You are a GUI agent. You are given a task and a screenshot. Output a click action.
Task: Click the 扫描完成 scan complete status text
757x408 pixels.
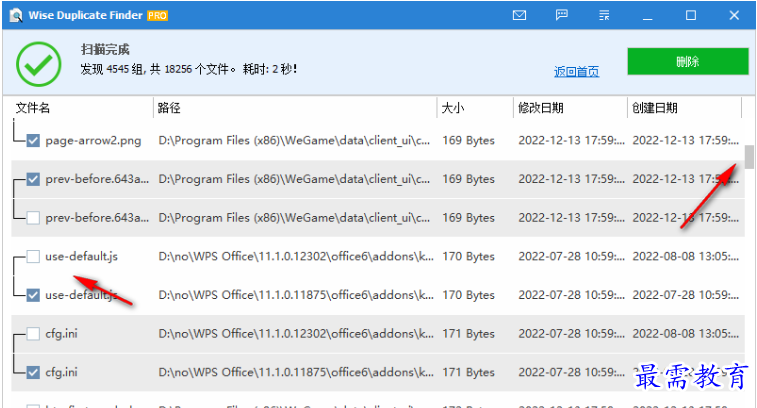coord(105,49)
